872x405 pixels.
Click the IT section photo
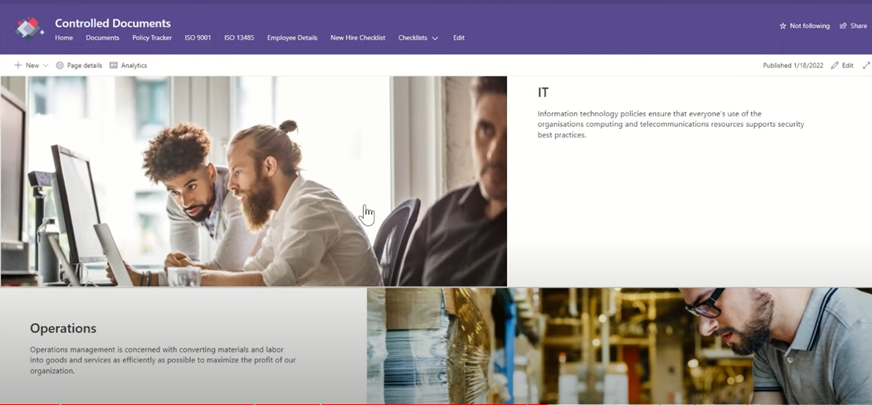[x=254, y=181]
